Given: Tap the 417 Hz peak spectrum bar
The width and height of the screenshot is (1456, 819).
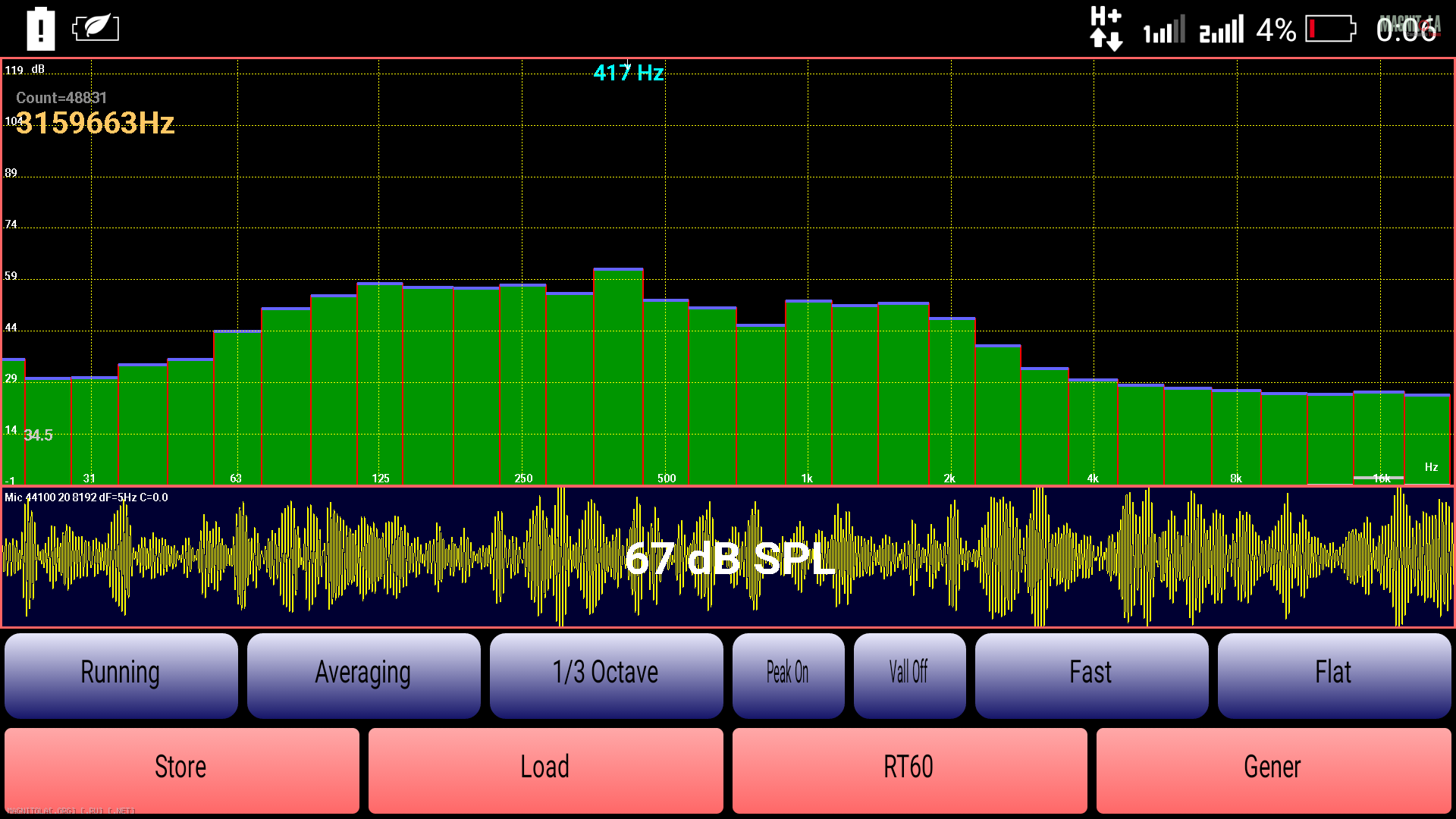Looking at the screenshot, I should (x=618, y=377).
